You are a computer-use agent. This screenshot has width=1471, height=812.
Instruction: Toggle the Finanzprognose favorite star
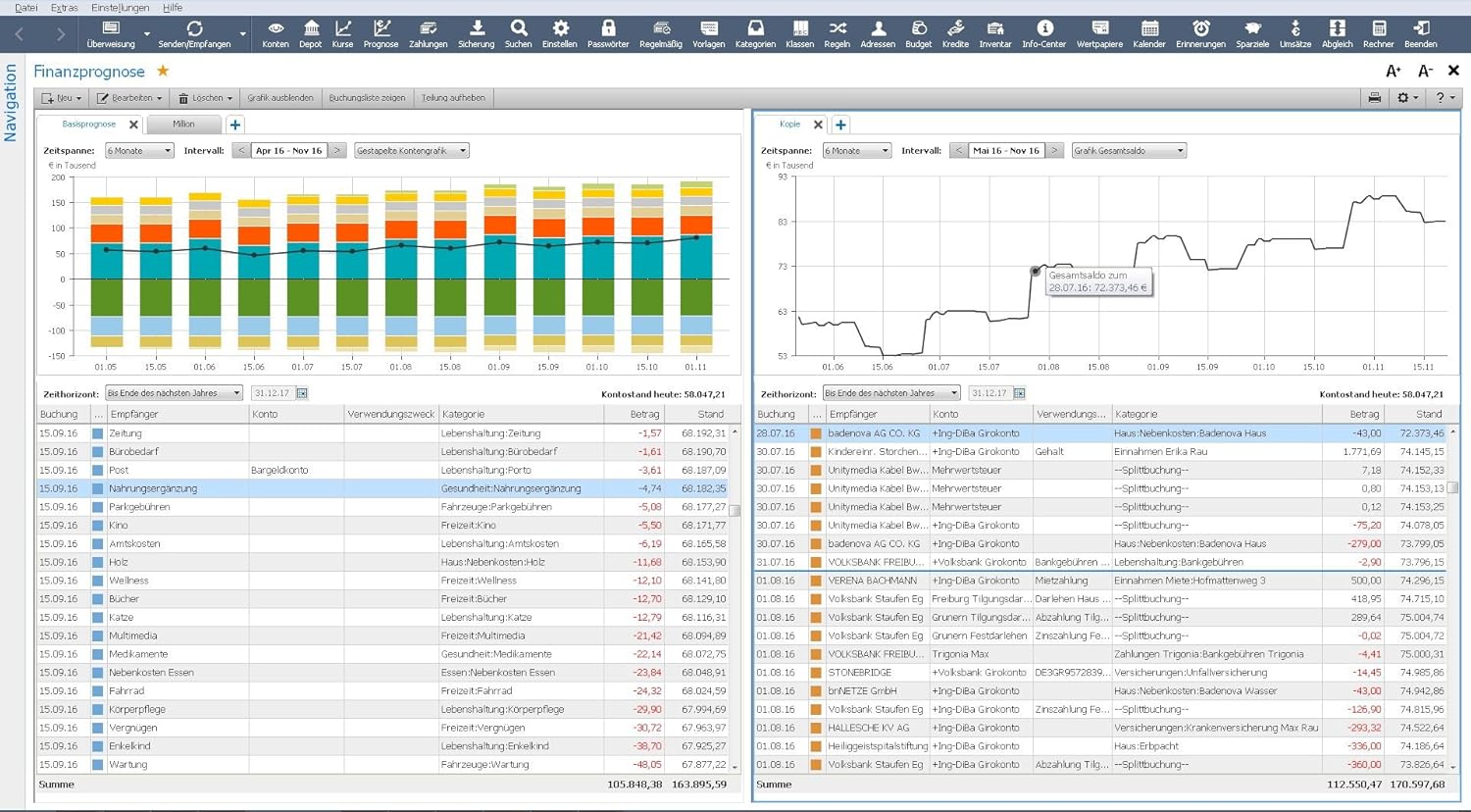coord(163,71)
